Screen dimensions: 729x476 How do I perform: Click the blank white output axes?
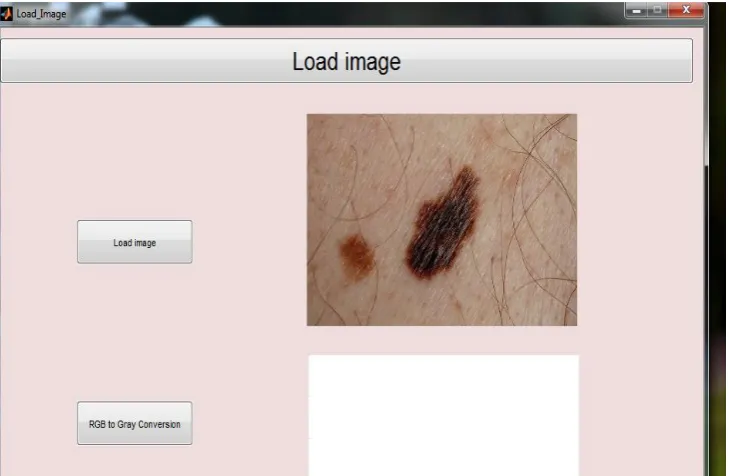(x=444, y=415)
